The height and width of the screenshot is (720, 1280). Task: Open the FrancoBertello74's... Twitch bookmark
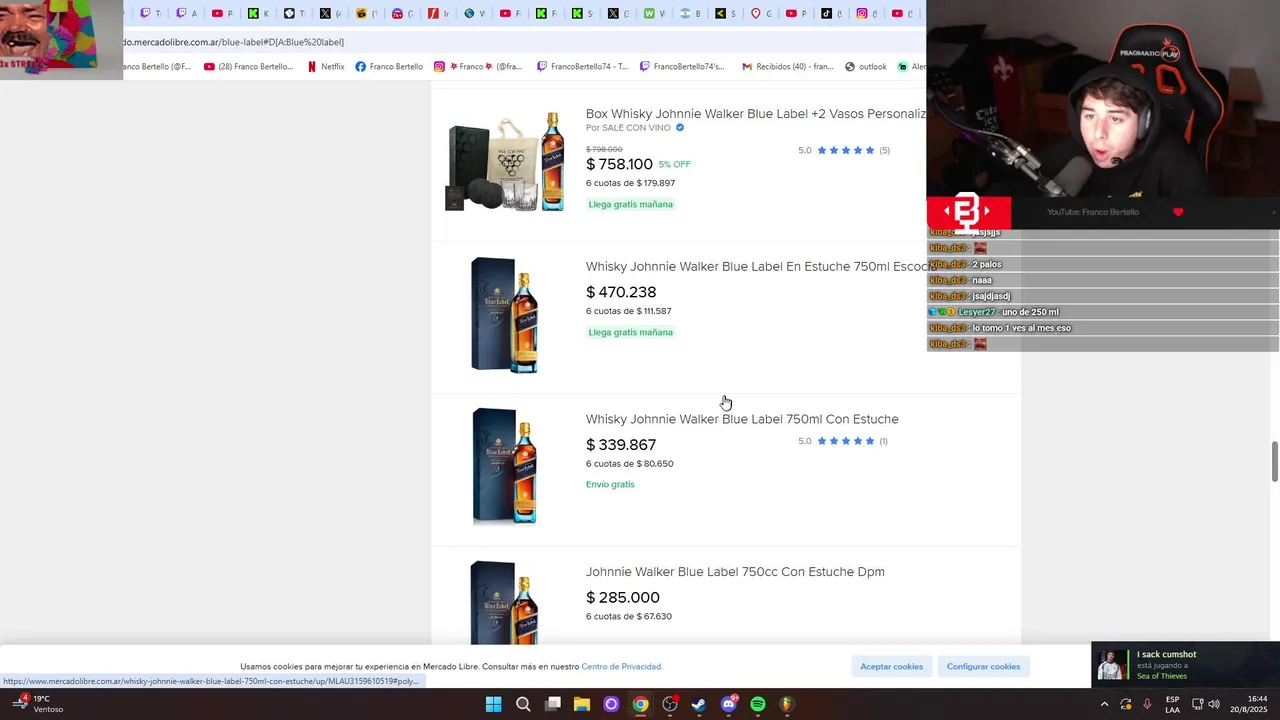pos(682,67)
